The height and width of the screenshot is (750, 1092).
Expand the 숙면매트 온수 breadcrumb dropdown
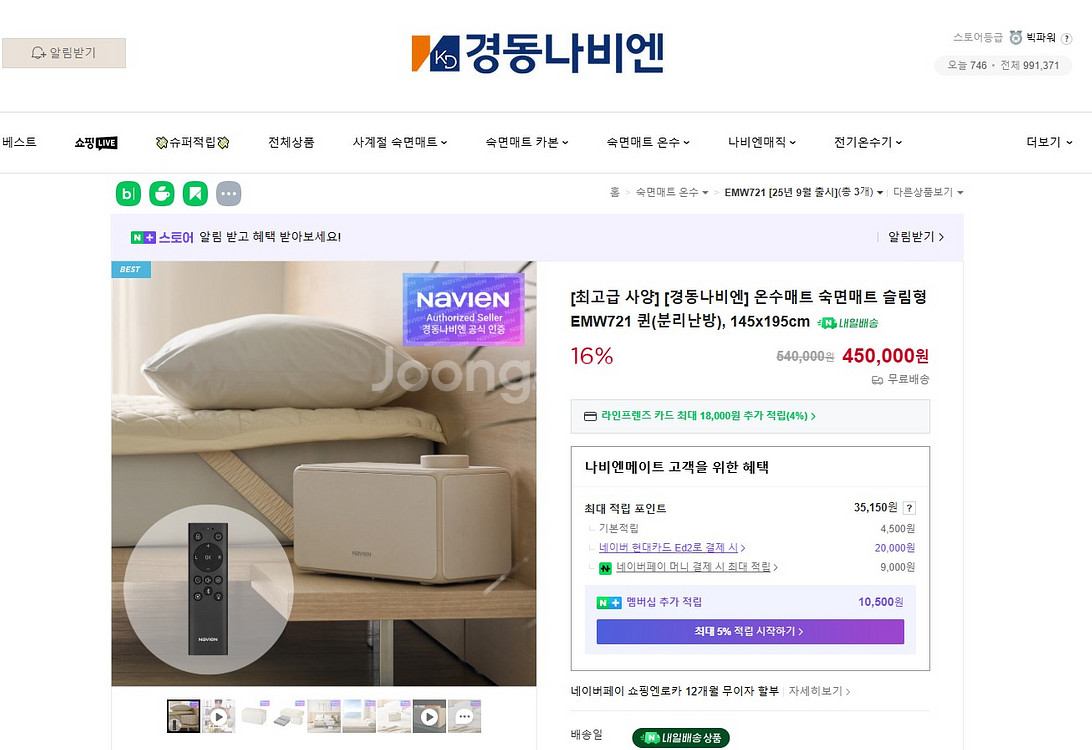tap(672, 192)
